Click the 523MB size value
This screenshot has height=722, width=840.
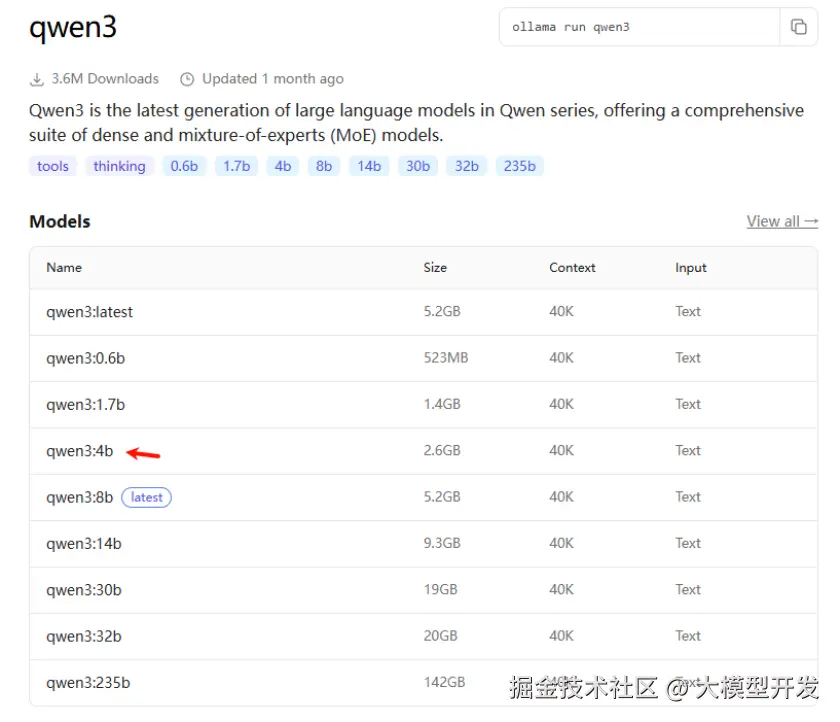pyautogui.click(x=446, y=357)
